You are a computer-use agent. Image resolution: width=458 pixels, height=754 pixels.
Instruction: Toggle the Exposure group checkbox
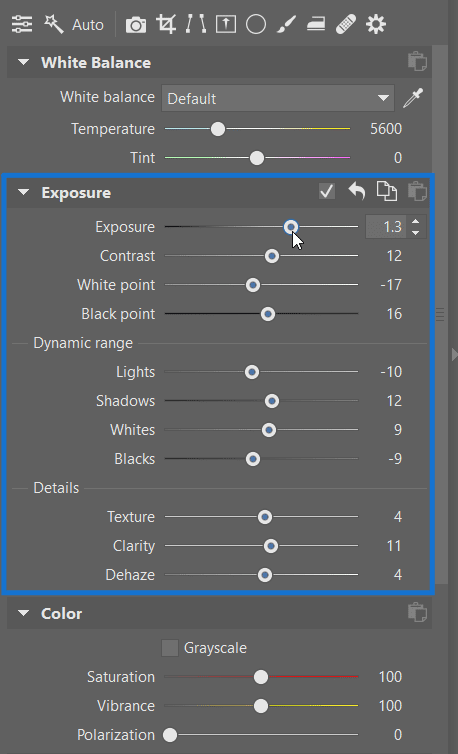pyautogui.click(x=327, y=192)
